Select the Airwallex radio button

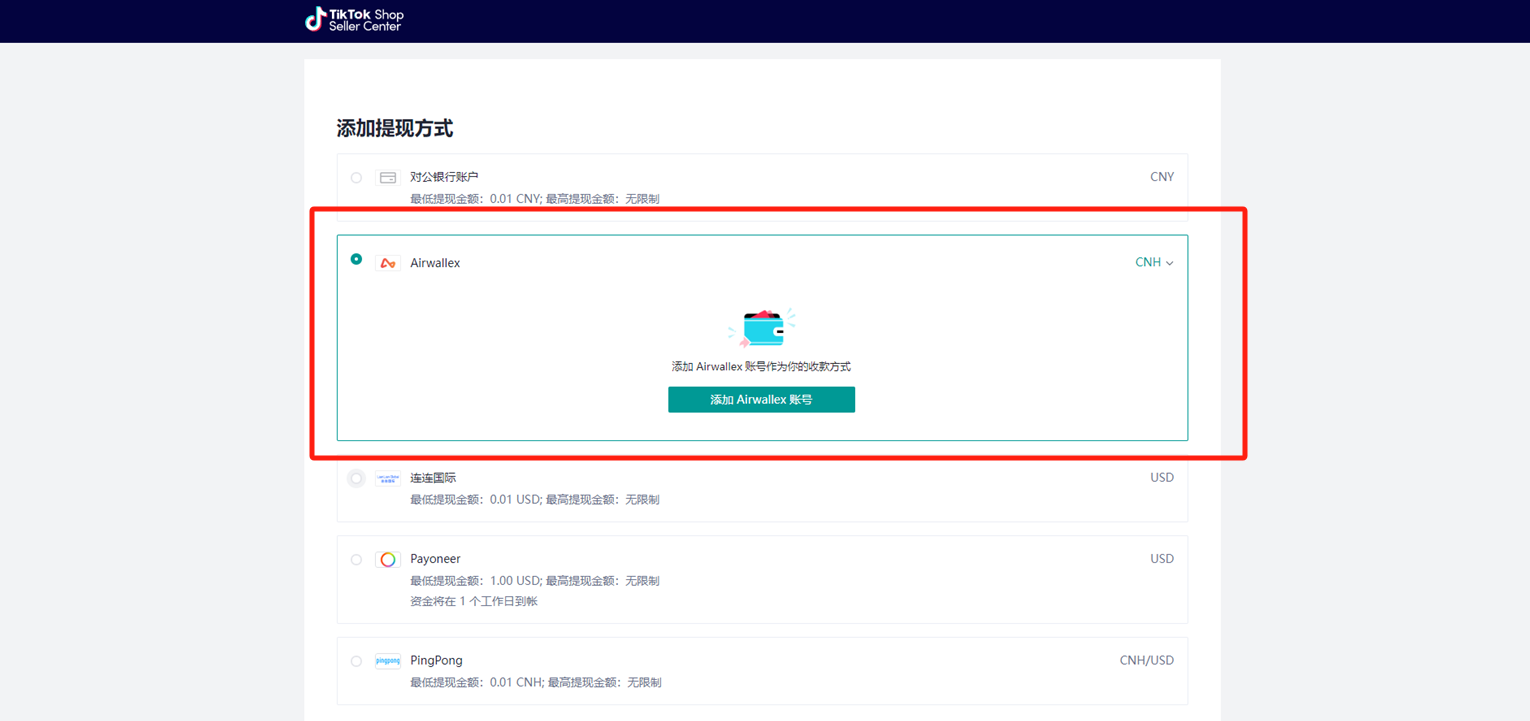point(356,259)
